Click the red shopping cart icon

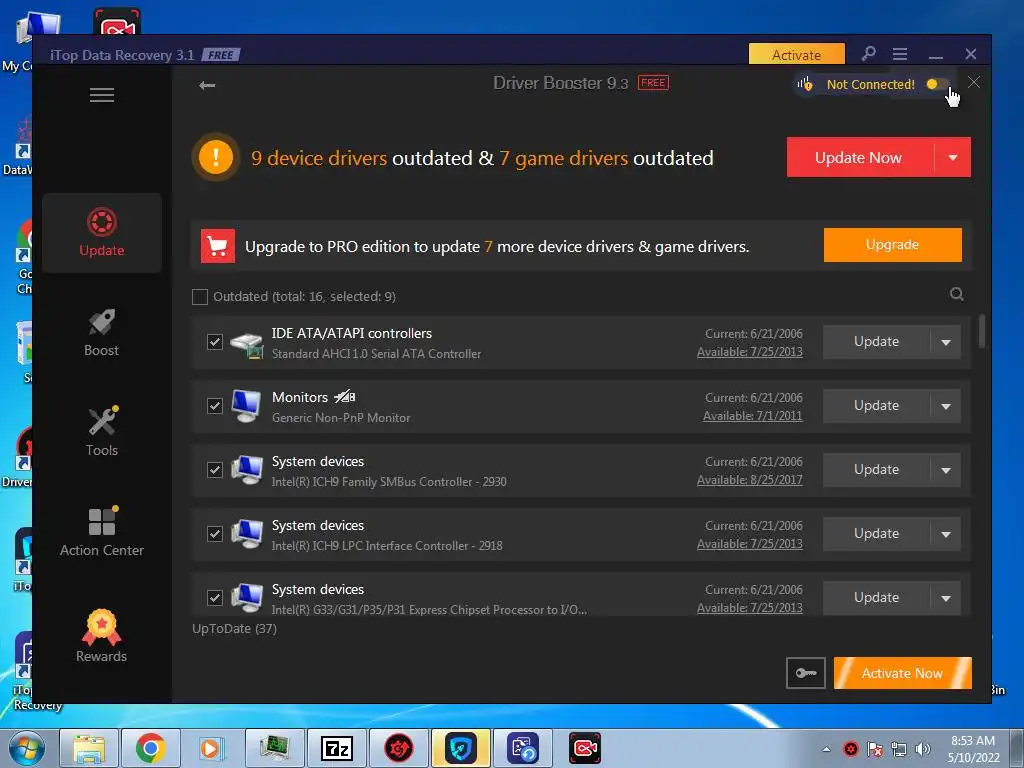pos(217,246)
